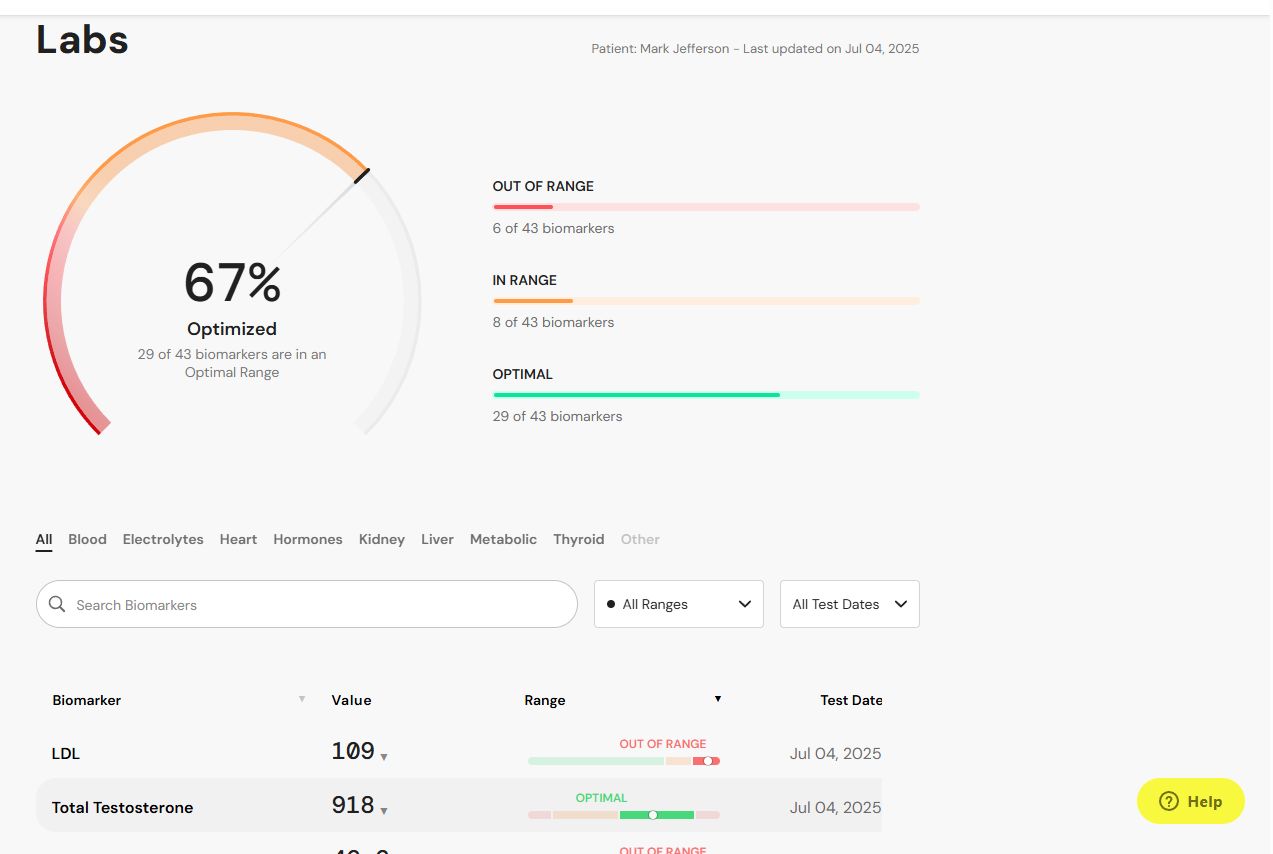This screenshot has height=854, width=1273.
Task: Click the Biomarker column sort arrow
Action: coord(302,699)
